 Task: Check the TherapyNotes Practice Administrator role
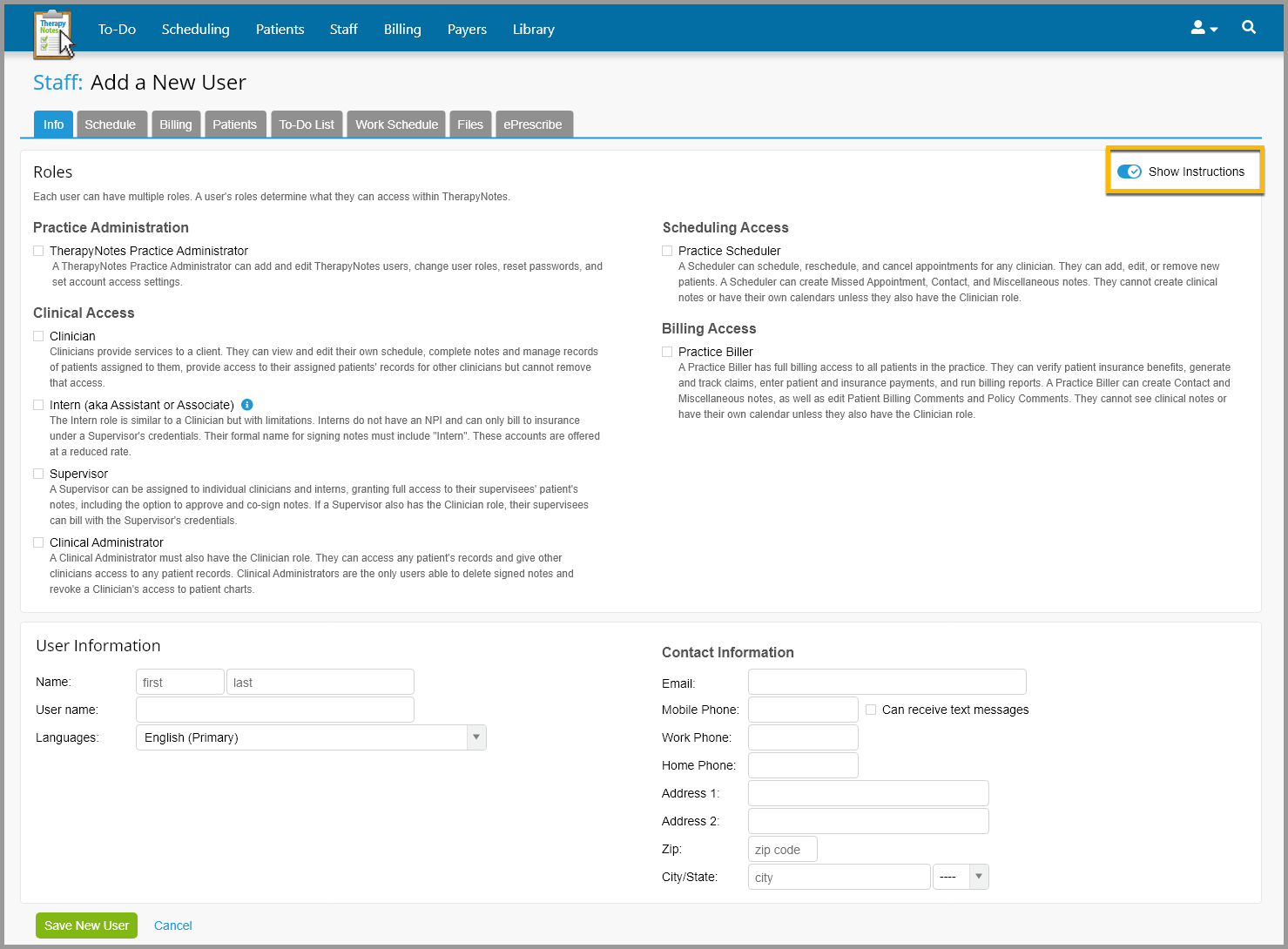(x=38, y=250)
